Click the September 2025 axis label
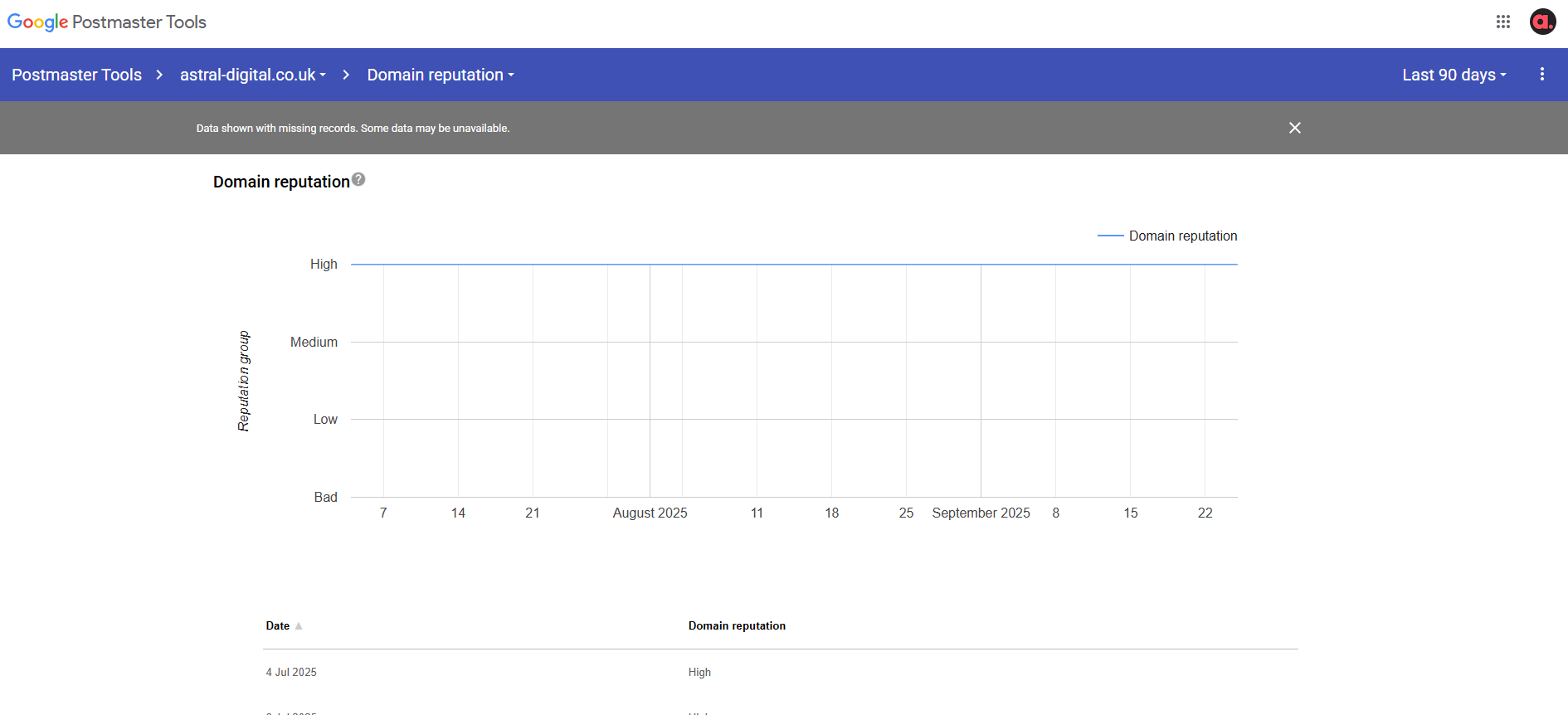Image resolution: width=1568 pixels, height=715 pixels. pos(981,513)
